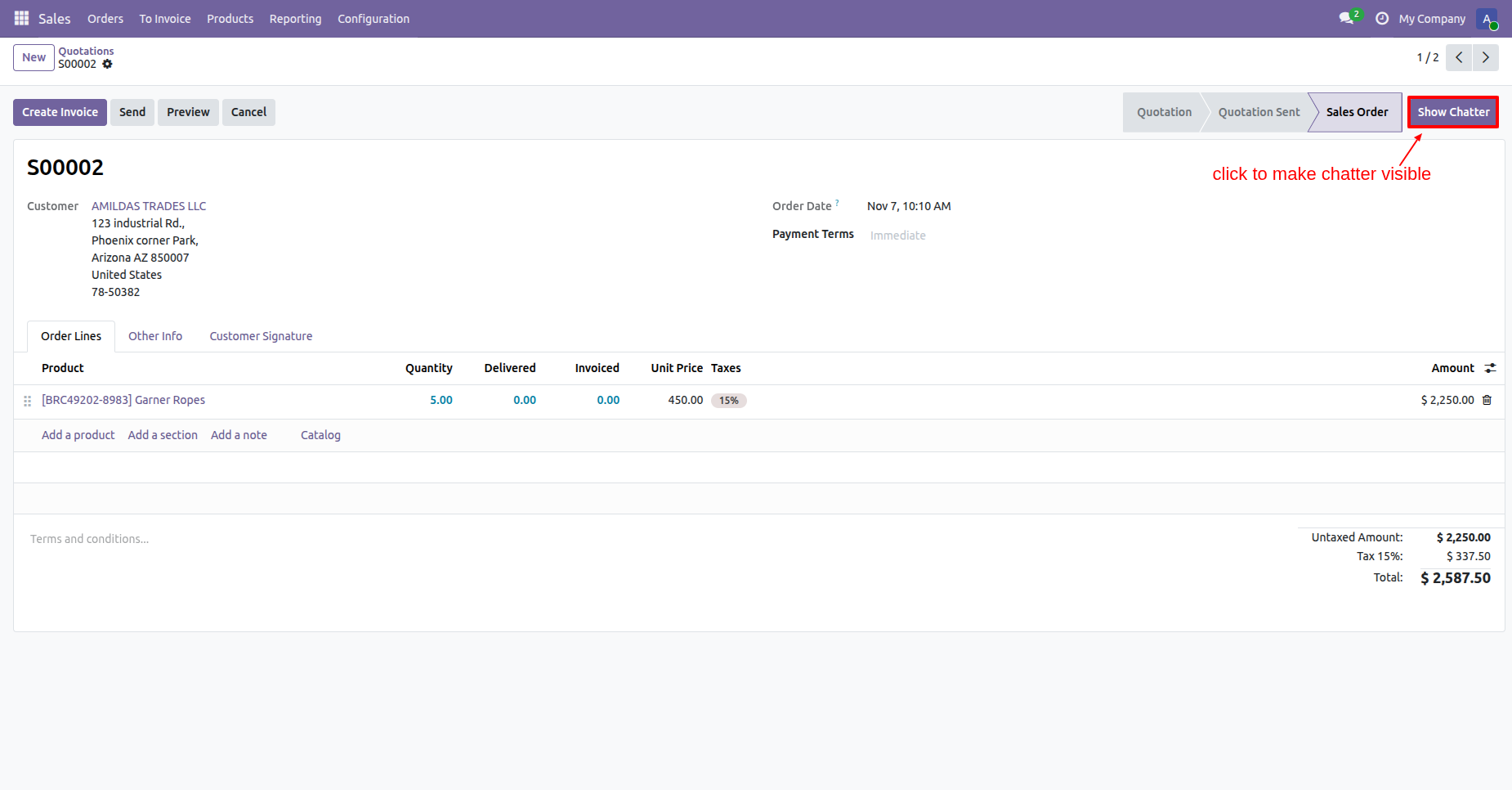Open the Reporting menu
The height and width of the screenshot is (790, 1512).
click(x=295, y=19)
